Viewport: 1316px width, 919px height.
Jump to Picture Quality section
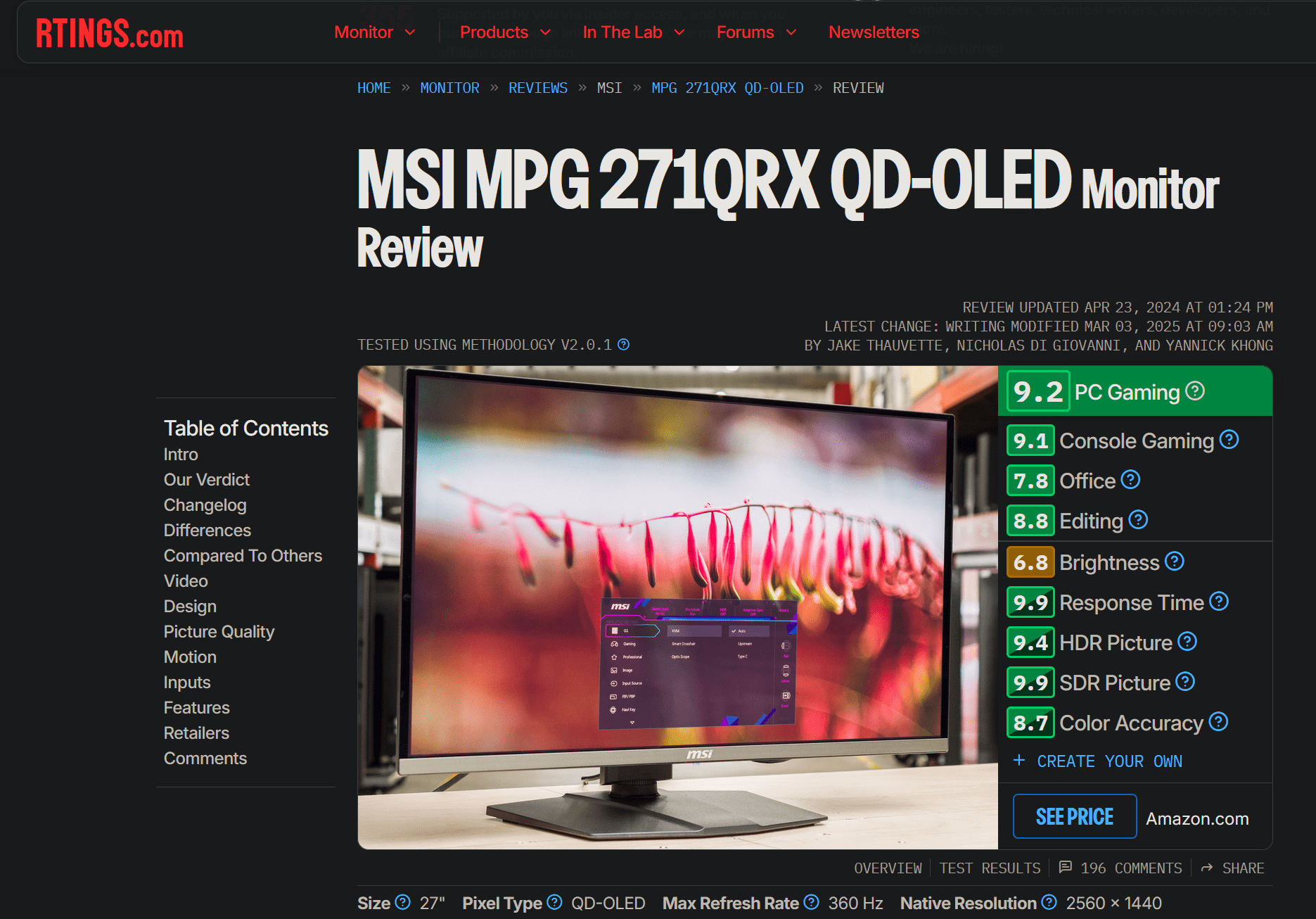pyautogui.click(x=219, y=632)
